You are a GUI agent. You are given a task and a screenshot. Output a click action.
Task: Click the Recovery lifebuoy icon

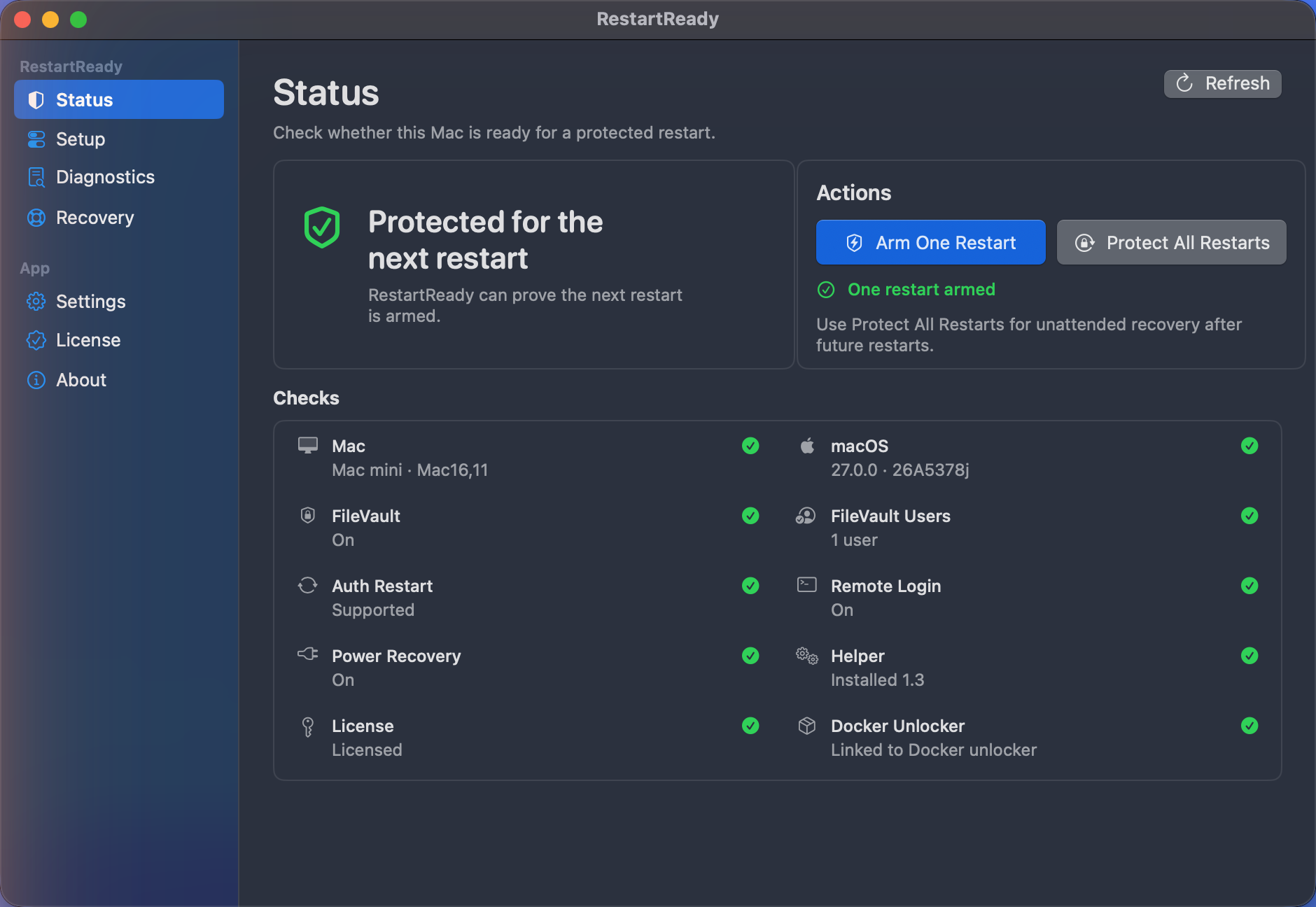pos(36,218)
